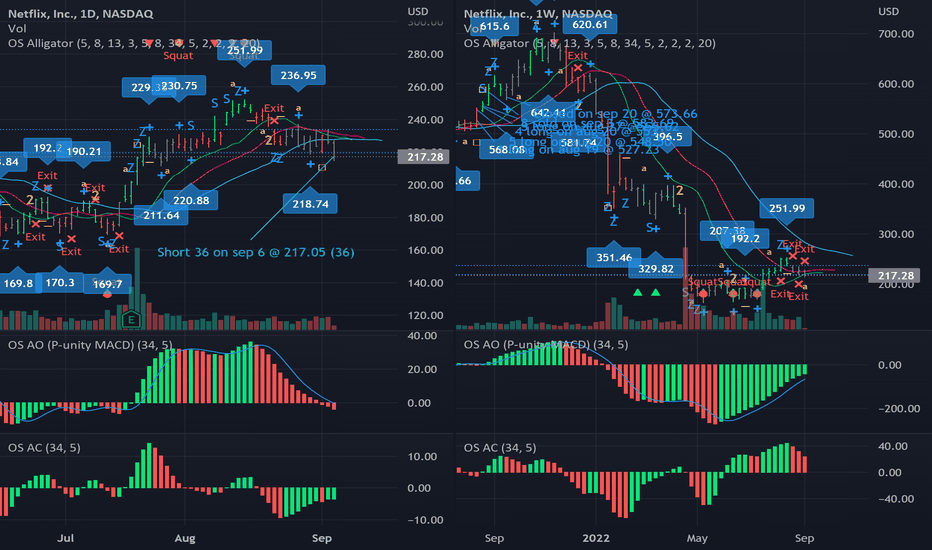Click the 236.95 price label
The image size is (932, 550).
tap(298, 75)
